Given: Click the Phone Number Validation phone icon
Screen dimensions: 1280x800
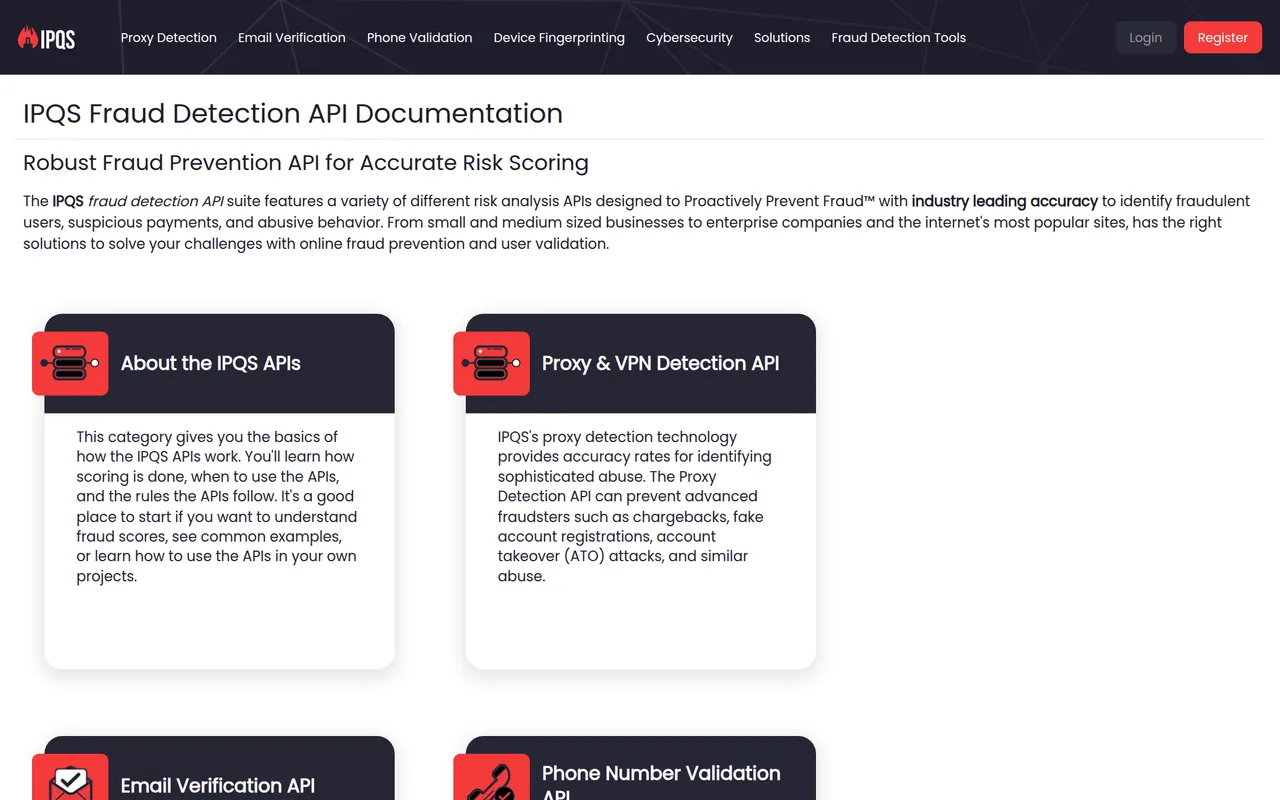Looking at the screenshot, I should pyautogui.click(x=491, y=777).
